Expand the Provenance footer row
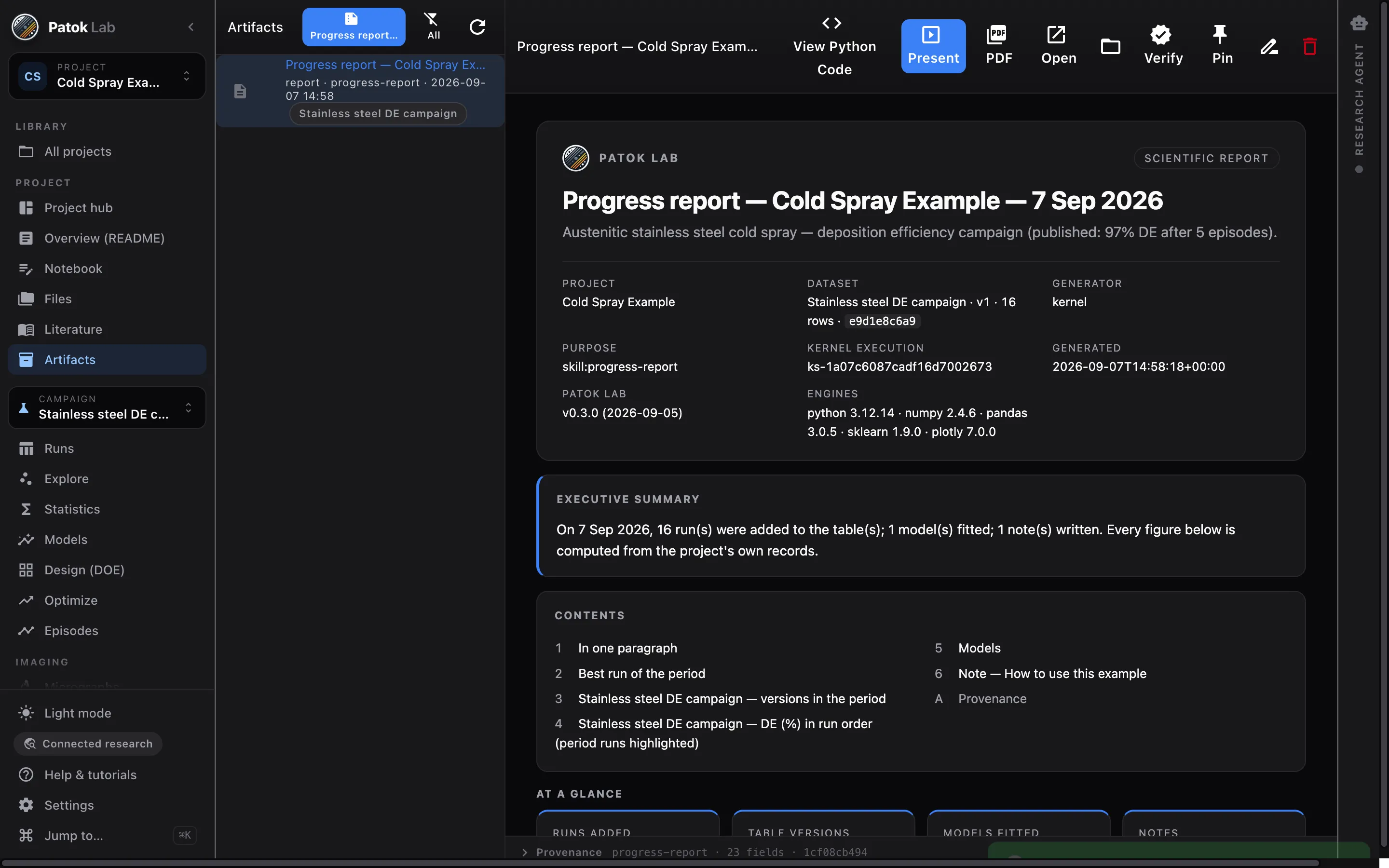This screenshot has width=1389, height=868. coord(694,852)
